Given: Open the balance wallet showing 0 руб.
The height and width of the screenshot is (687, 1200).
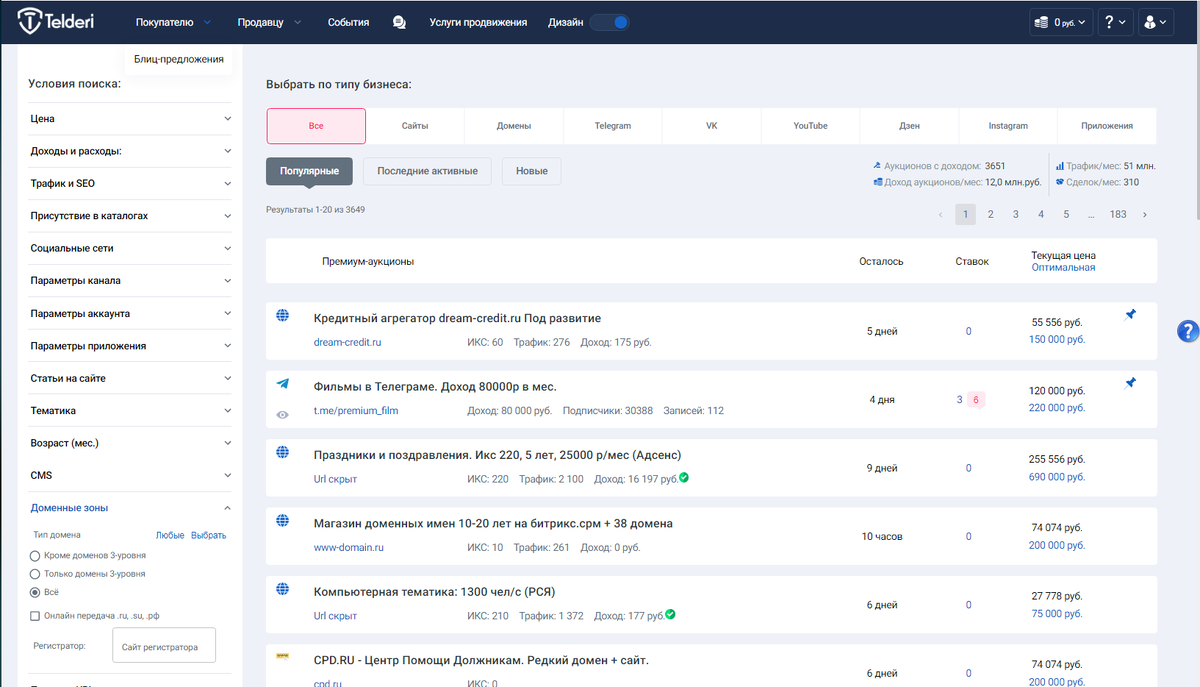Looking at the screenshot, I should [x=1060, y=22].
